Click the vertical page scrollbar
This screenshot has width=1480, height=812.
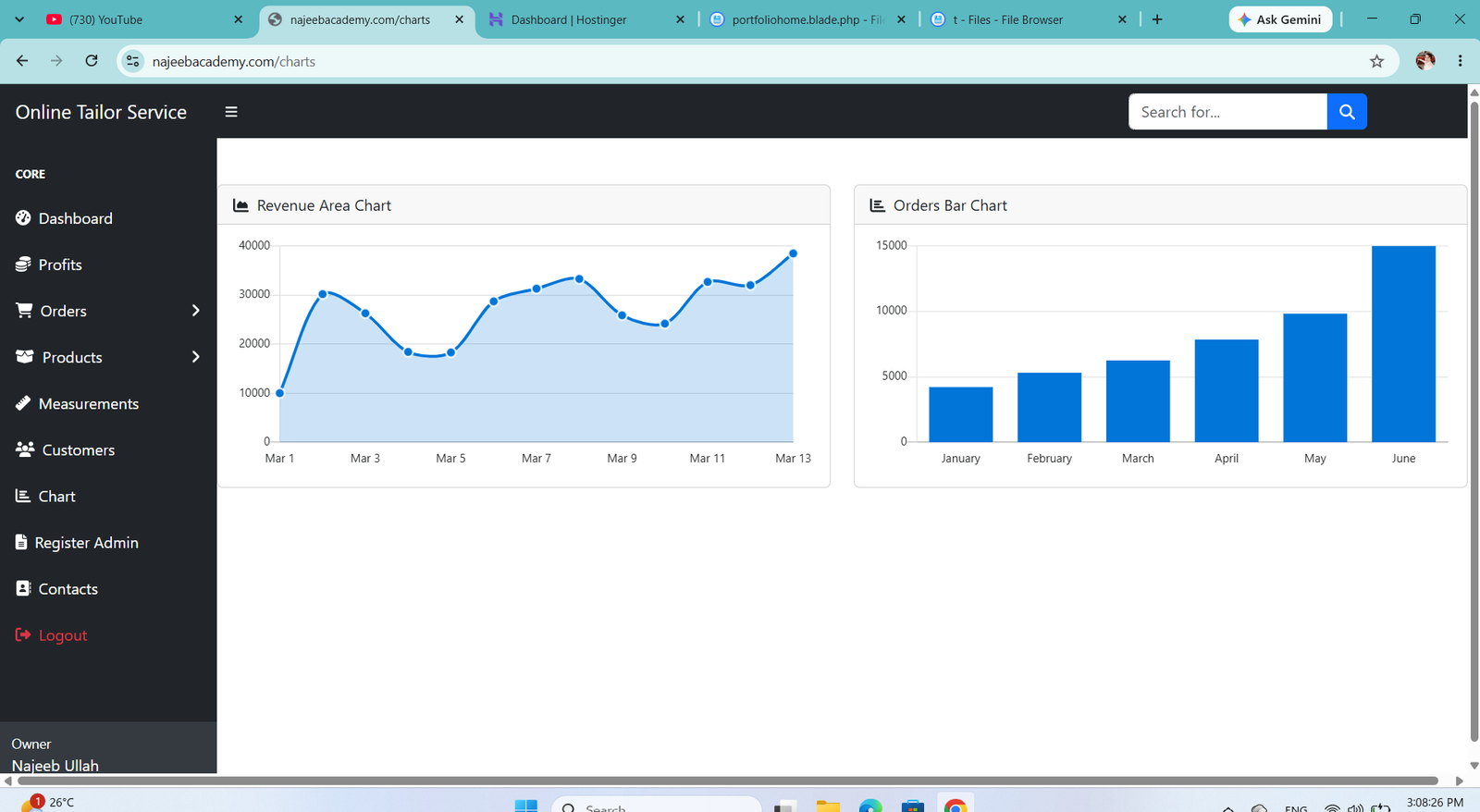(1474, 421)
